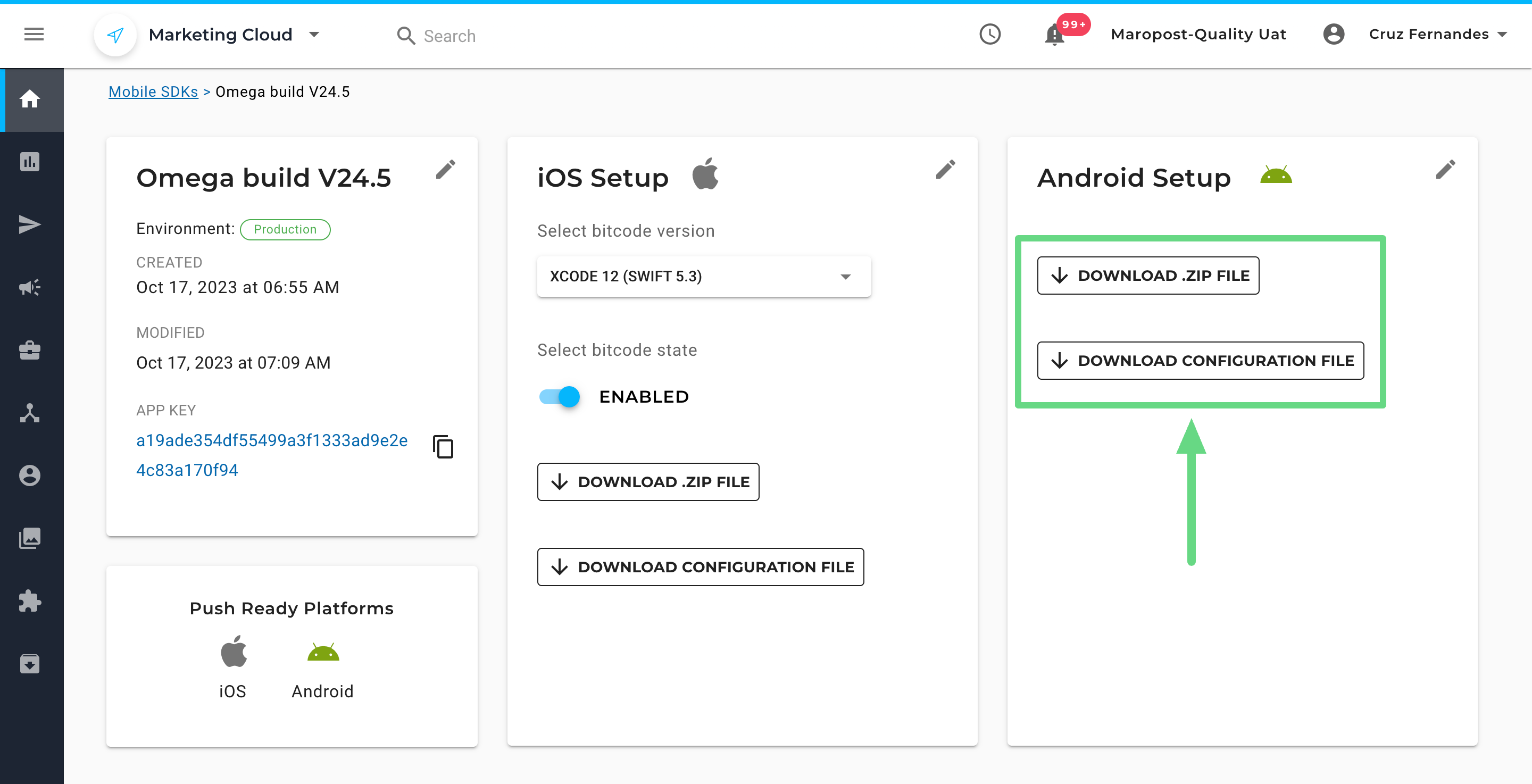The width and height of the screenshot is (1532, 784).
Task: Open the XCODE 12 (SWIFT 5.3) bitcode version dropdown
Action: pos(704,277)
